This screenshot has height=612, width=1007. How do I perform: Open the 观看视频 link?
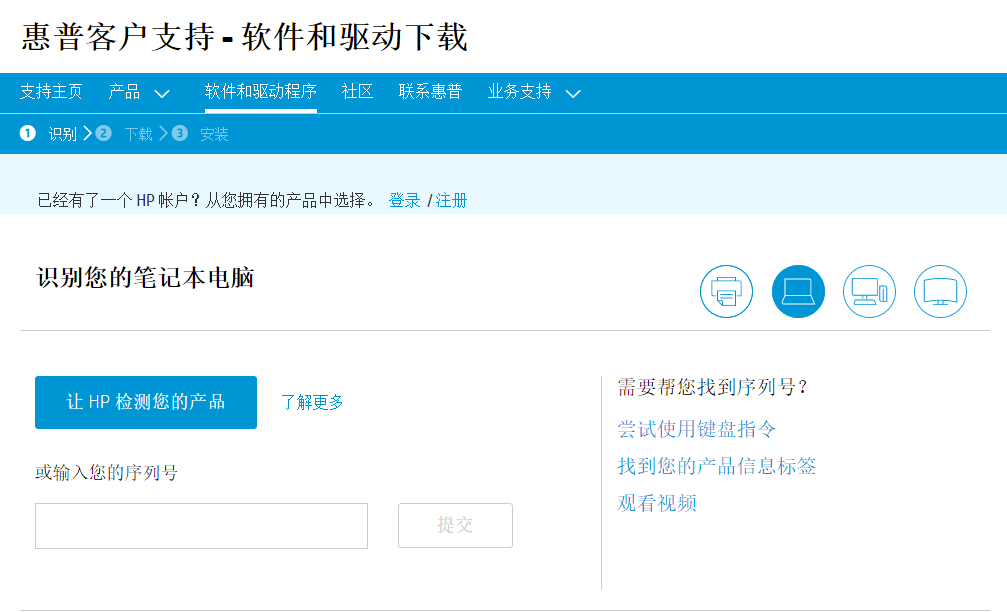[x=657, y=503]
